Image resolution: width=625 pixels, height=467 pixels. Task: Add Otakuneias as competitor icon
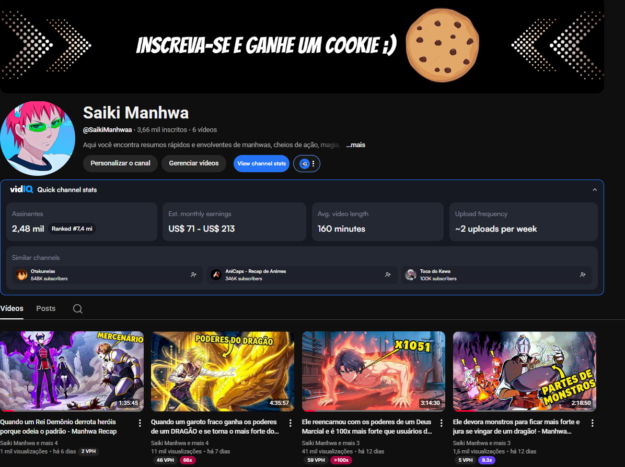click(x=193, y=275)
